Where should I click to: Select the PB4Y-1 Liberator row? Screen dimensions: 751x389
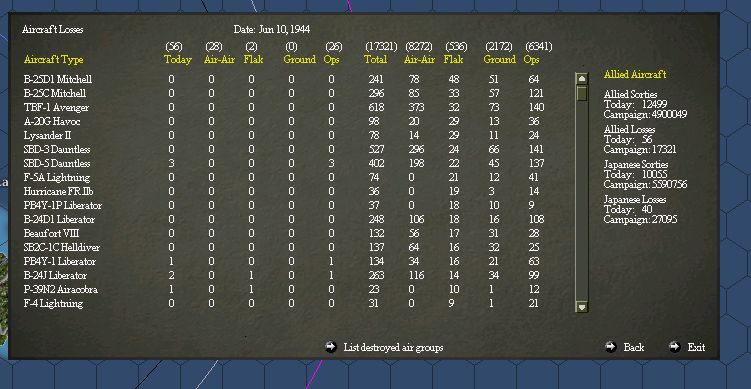click(284, 261)
